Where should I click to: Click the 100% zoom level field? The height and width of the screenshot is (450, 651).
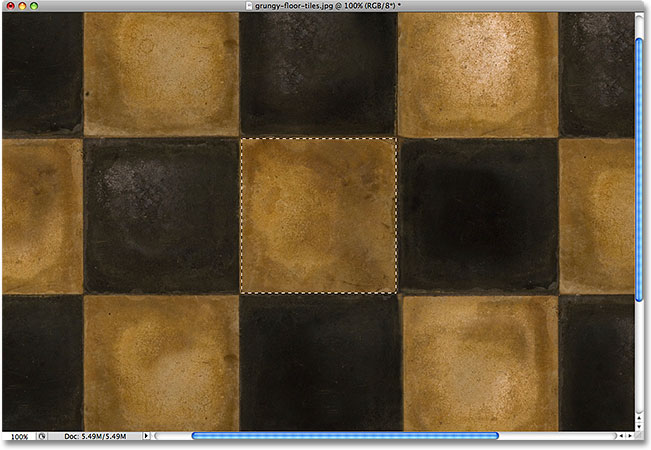(x=18, y=437)
